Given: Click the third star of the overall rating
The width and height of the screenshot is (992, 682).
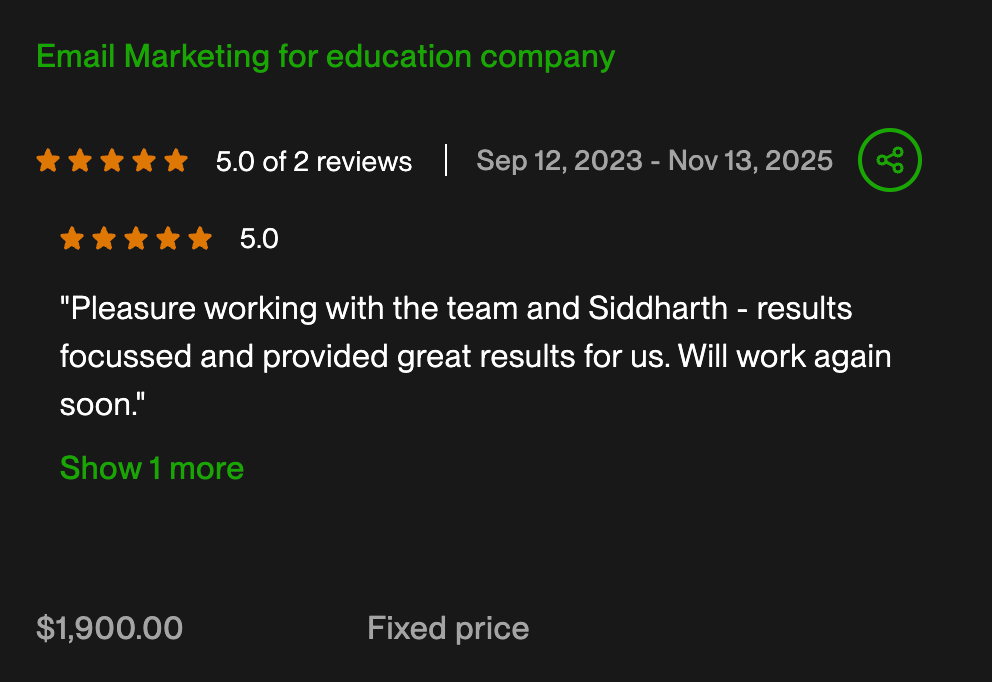Looking at the screenshot, I should [112, 161].
